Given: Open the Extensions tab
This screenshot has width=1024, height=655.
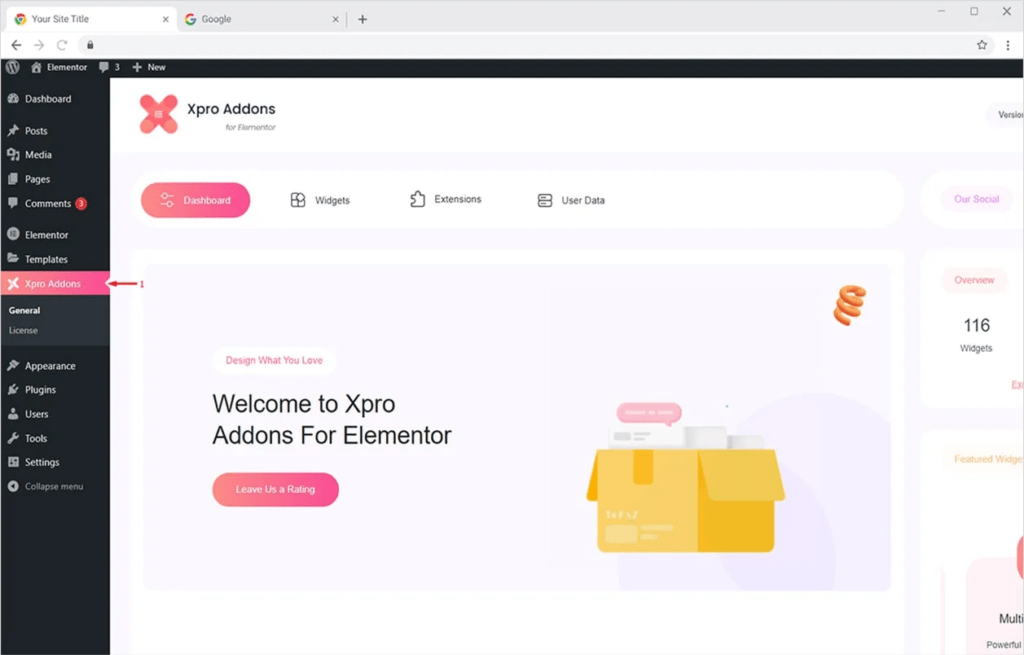Looking at the screenshot, I should (x=446, y=200).
